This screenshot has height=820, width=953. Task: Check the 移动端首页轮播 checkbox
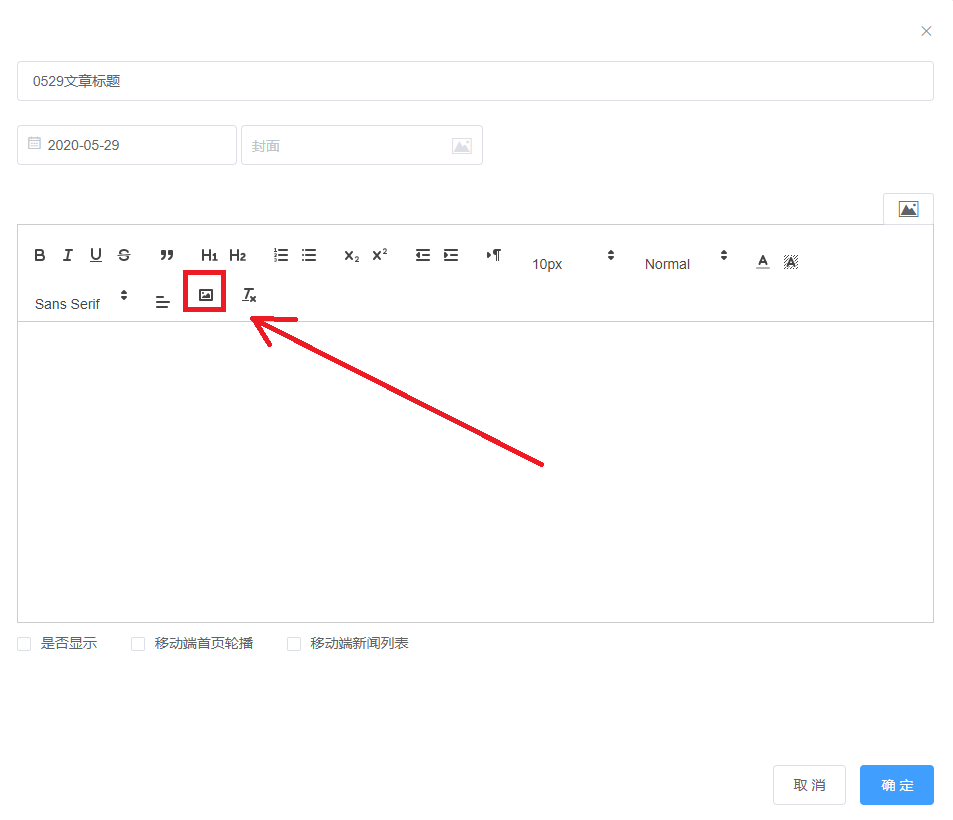point(138,644)
